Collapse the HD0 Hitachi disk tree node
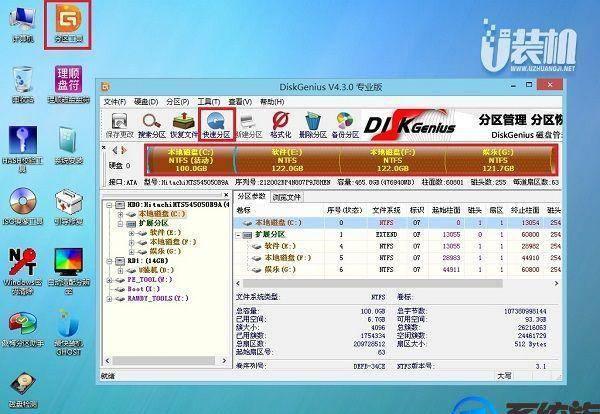600x414 pixels. [x=109, y=205]
